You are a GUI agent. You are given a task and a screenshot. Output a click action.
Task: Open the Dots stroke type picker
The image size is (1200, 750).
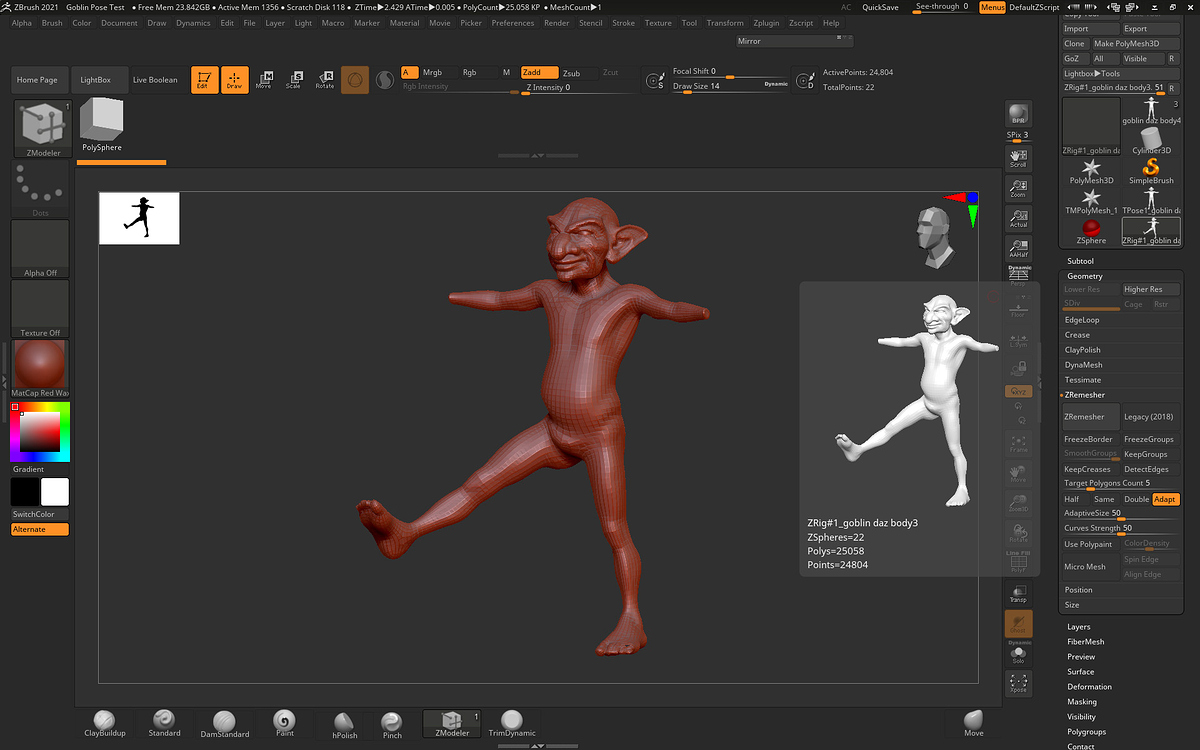coord(40,189)
